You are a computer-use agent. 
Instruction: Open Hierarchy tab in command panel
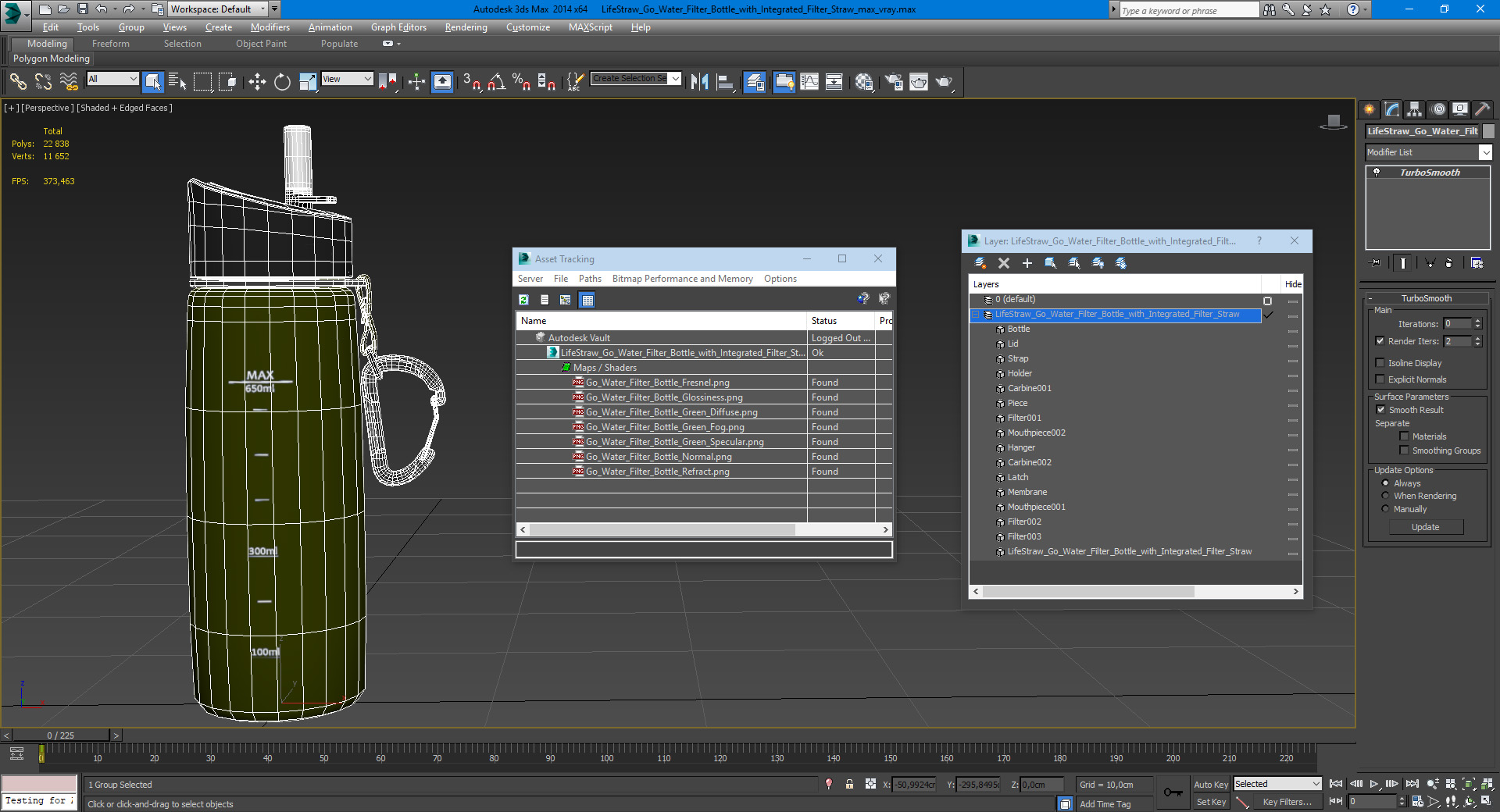tap(1415, 109)
